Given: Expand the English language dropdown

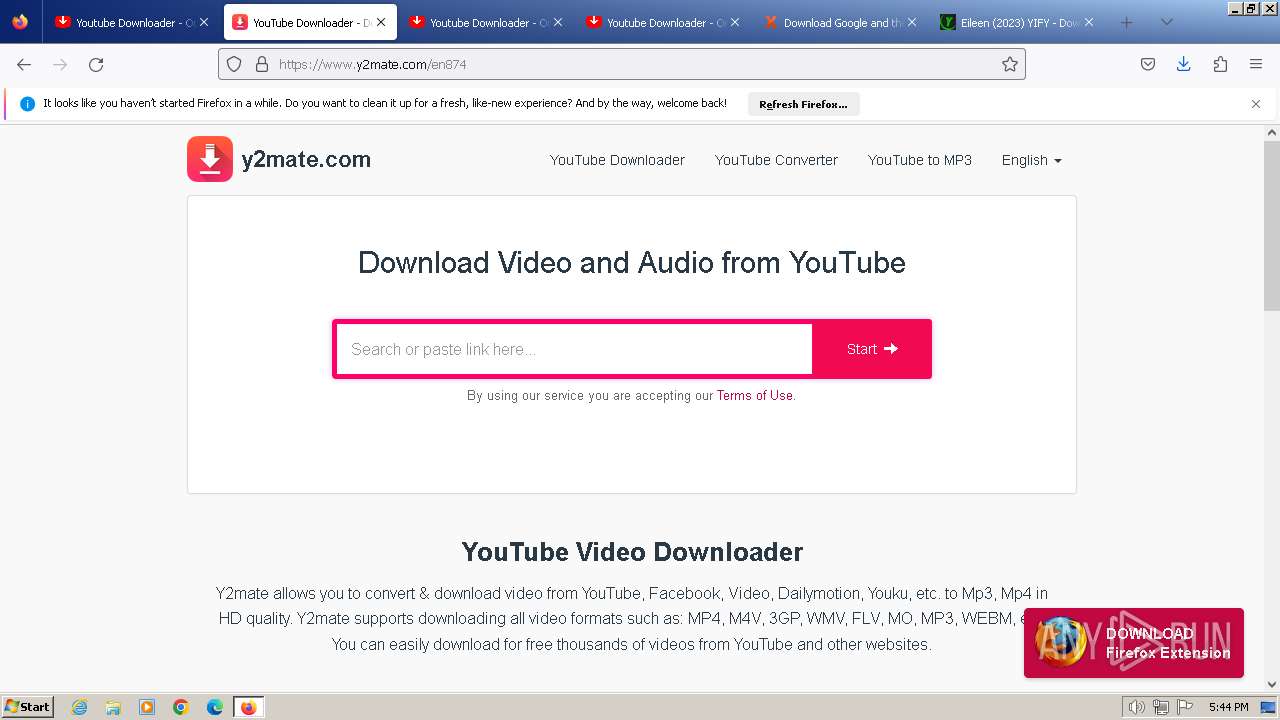Looking at the screenshot, I should (x=1031, y=160).
